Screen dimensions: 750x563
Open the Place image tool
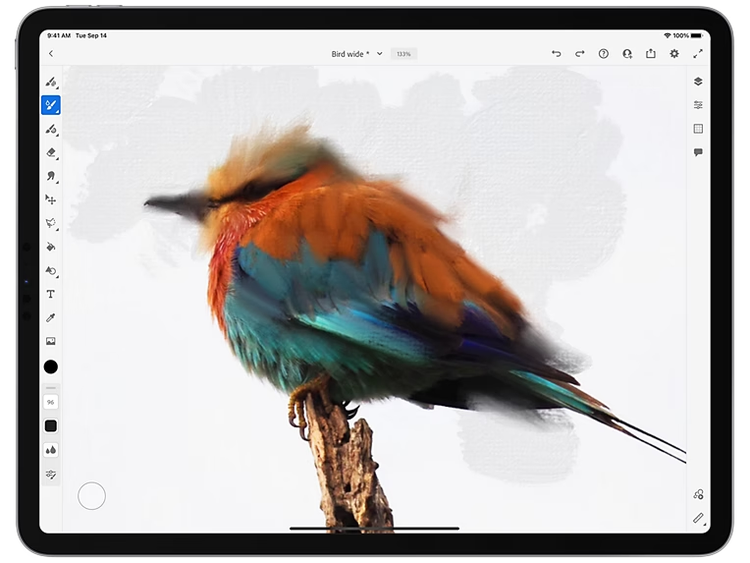pos(51,341)
